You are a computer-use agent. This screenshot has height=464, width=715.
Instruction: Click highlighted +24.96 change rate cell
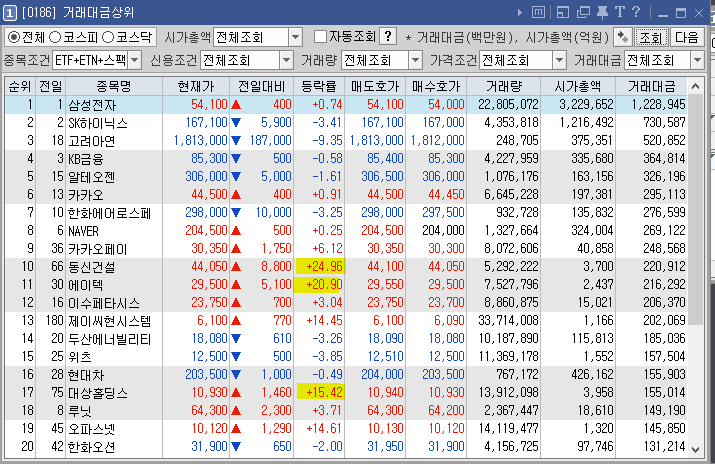tap(321, 266)
